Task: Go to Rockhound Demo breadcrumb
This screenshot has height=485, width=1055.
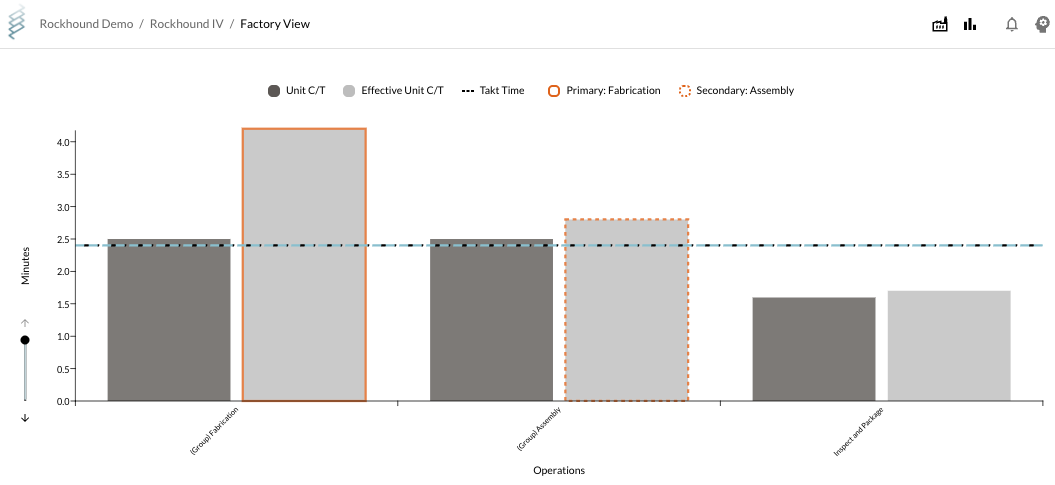Action: [x=86, y=24]
